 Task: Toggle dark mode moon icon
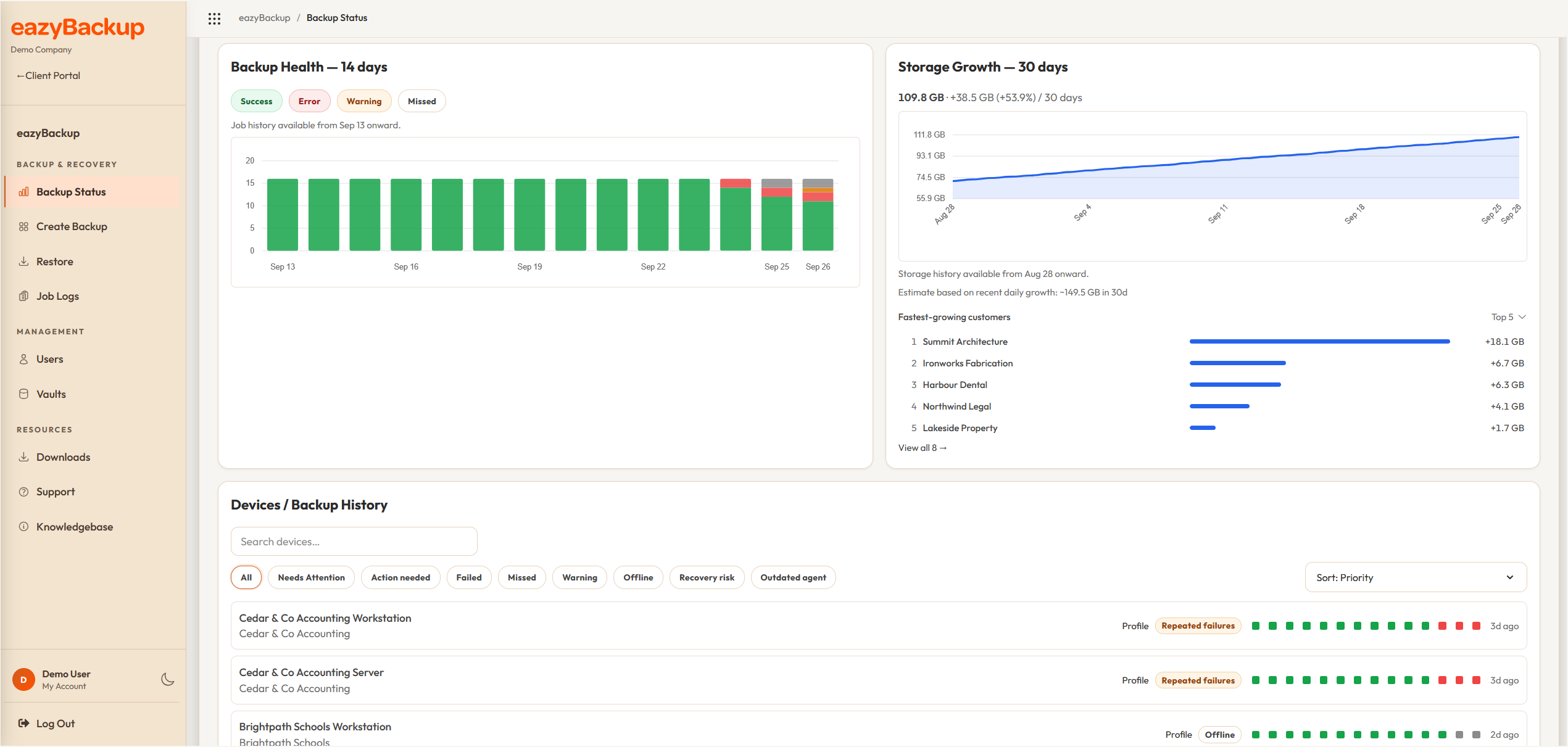[x=167, y=679]
